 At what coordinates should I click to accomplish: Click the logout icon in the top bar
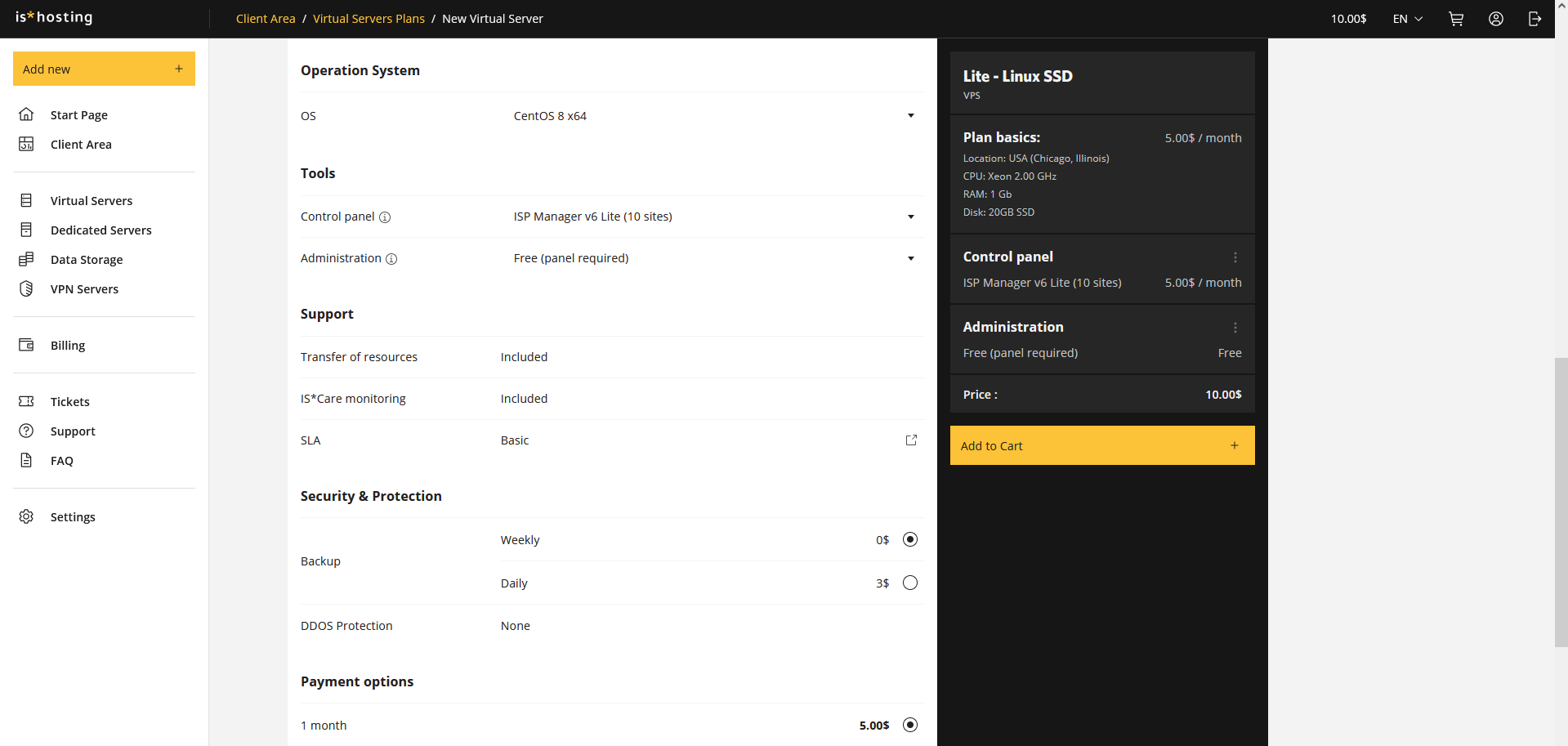tap(1535, 18)
